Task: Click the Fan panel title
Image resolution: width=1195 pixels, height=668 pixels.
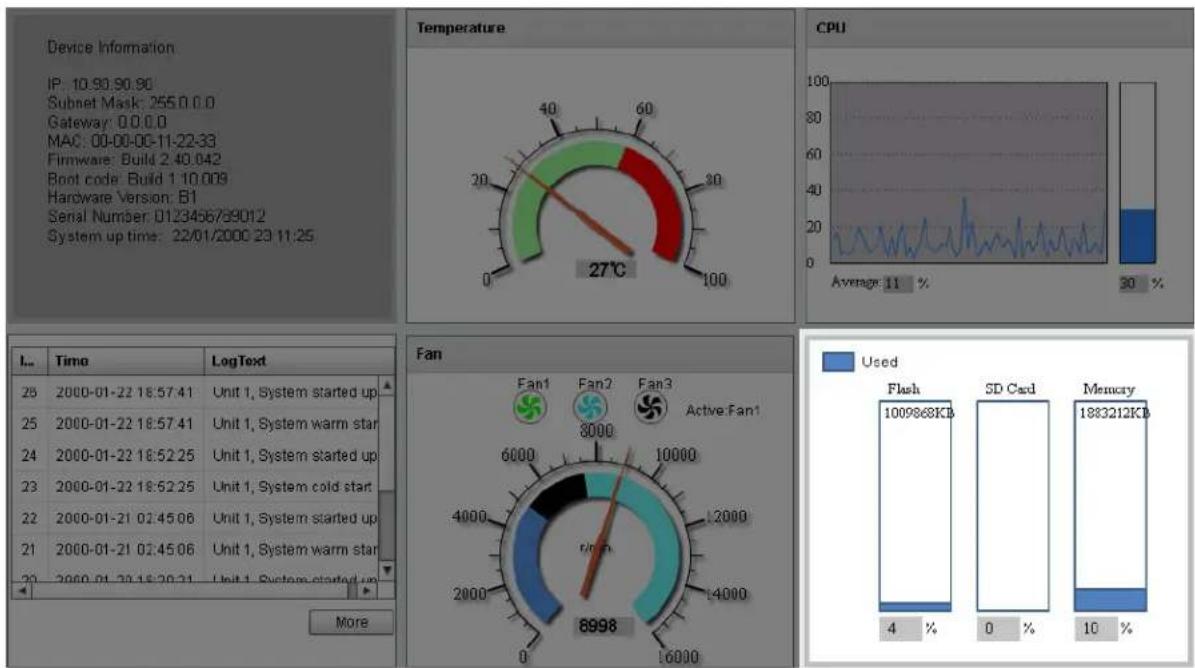Action: click(x=428, y=353)
